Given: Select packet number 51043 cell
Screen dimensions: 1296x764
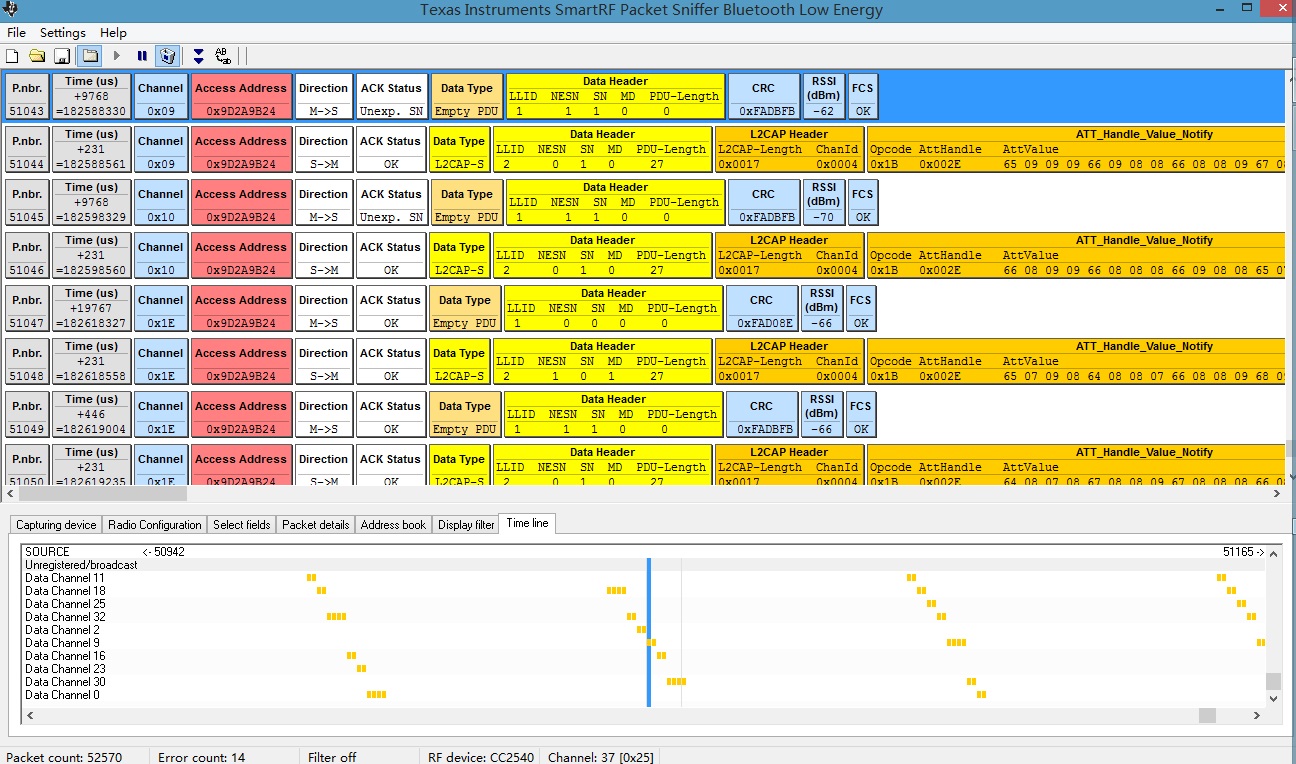Looking at the screenshot, I should click(x=27, y=97).
